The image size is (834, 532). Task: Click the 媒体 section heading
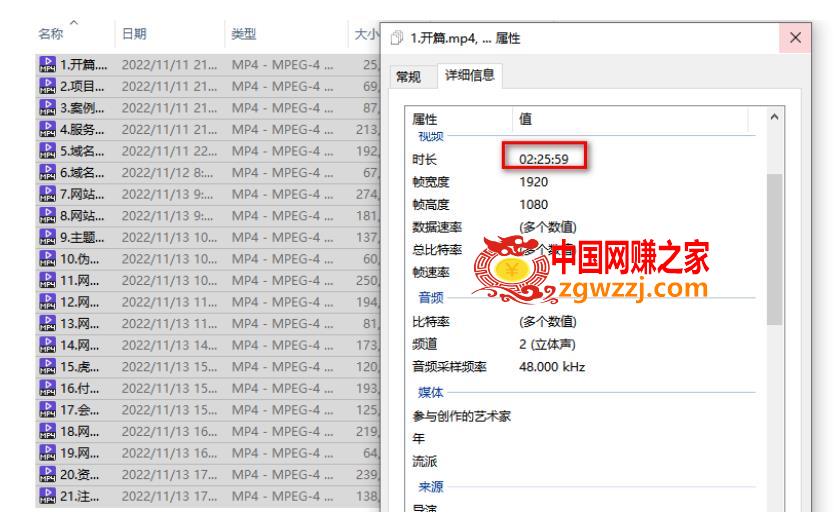click(431, 393)
